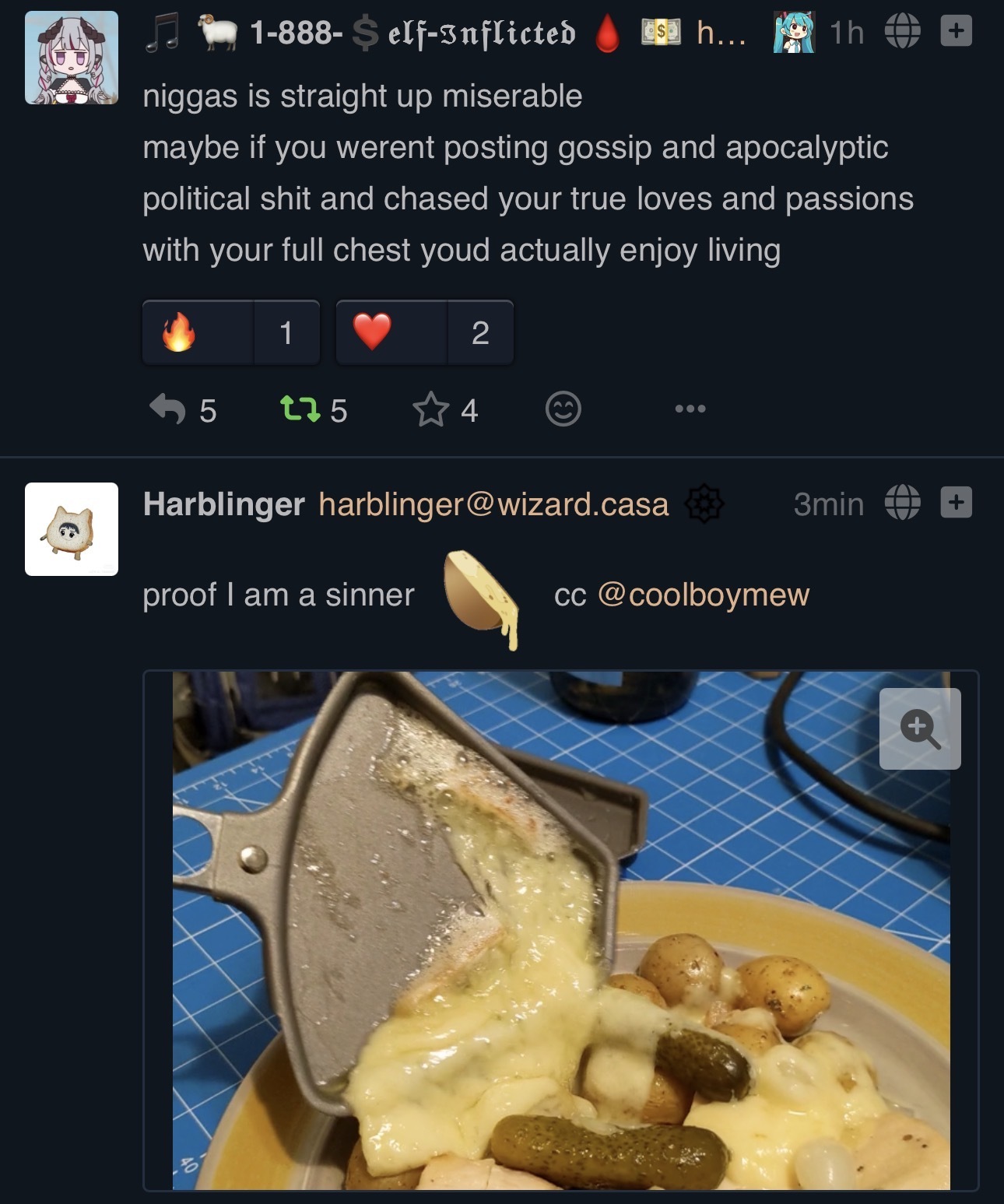
Task: Reply to the top post
Action: coord(167,409)
